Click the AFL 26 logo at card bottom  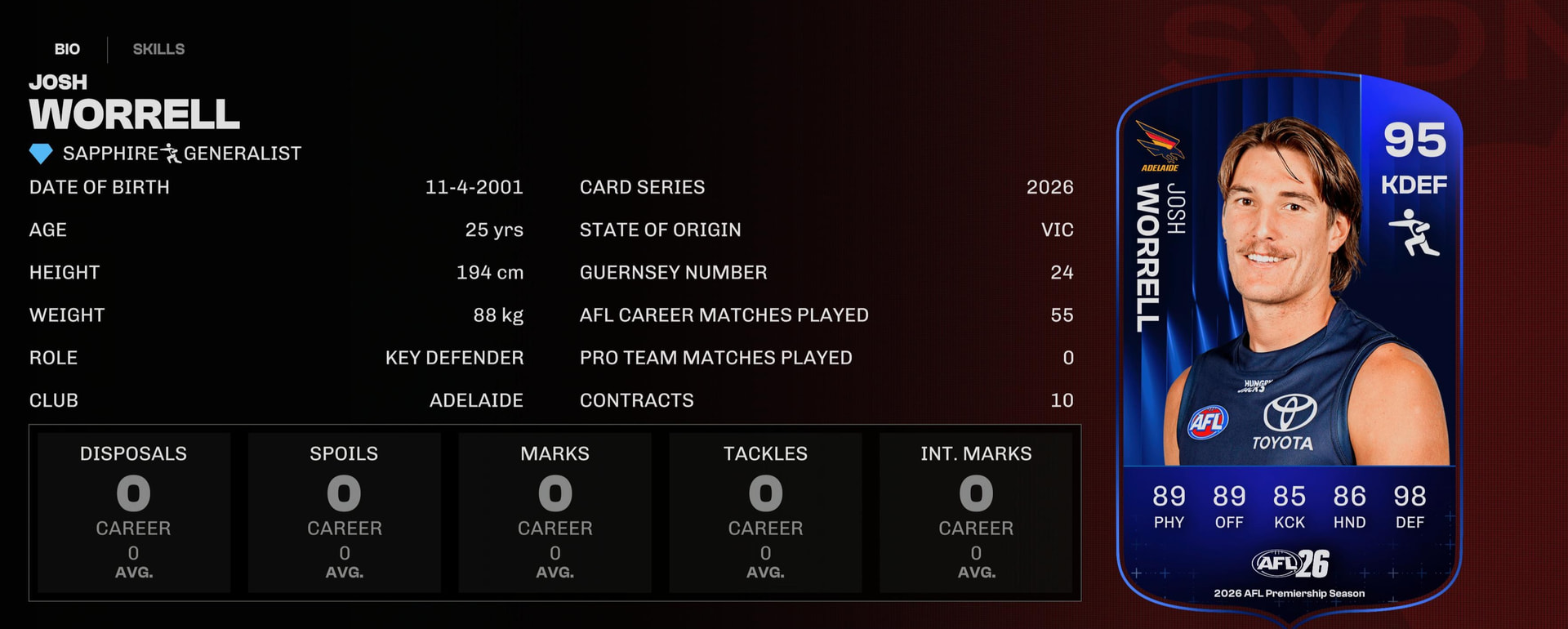(x=1290, y=563)
